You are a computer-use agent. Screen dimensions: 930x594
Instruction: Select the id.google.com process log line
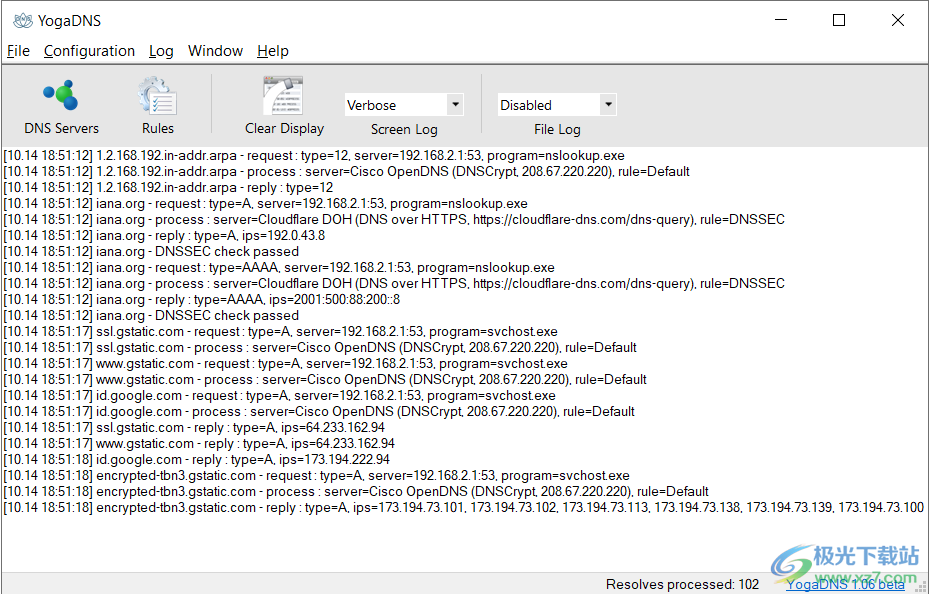pos(319,412)
